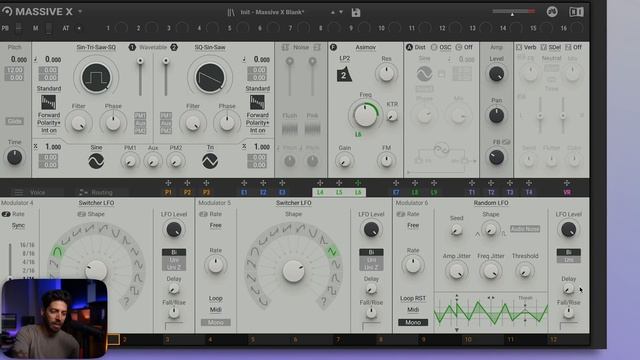640x360 pixels.
Task: Click the Sine phase-mod oscillator waveform icon
Action: coord(96,161)
